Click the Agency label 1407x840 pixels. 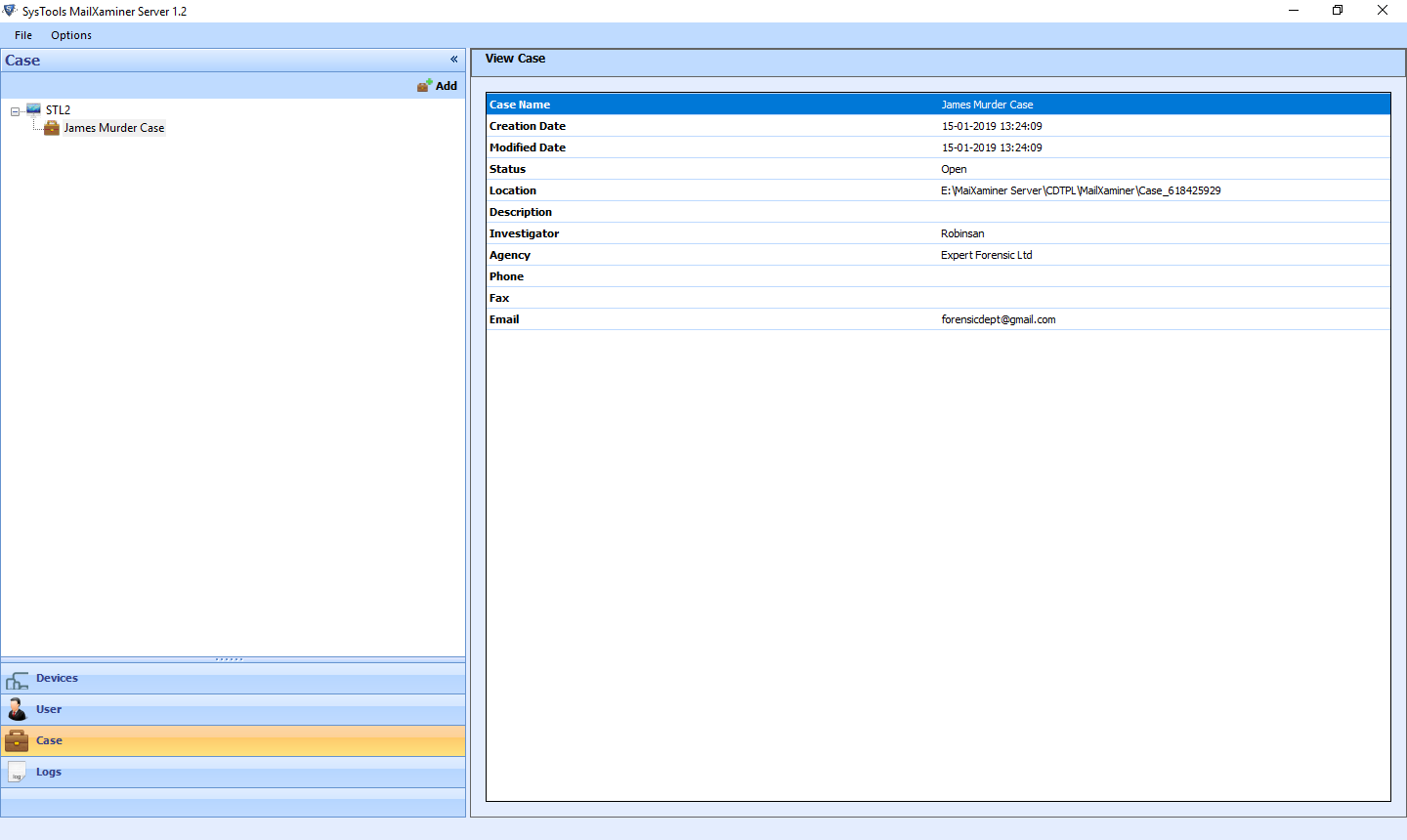(510, 255)
